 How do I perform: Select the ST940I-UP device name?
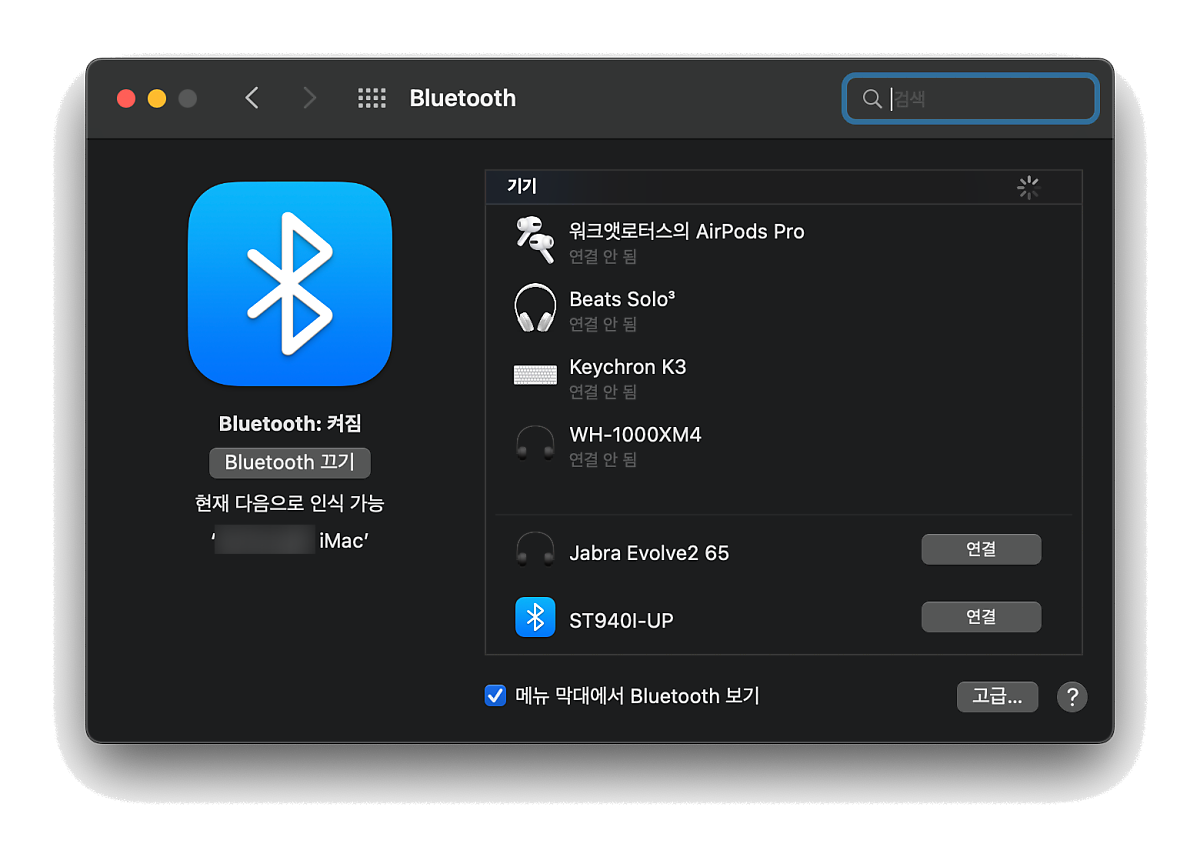tap(621, 621)
